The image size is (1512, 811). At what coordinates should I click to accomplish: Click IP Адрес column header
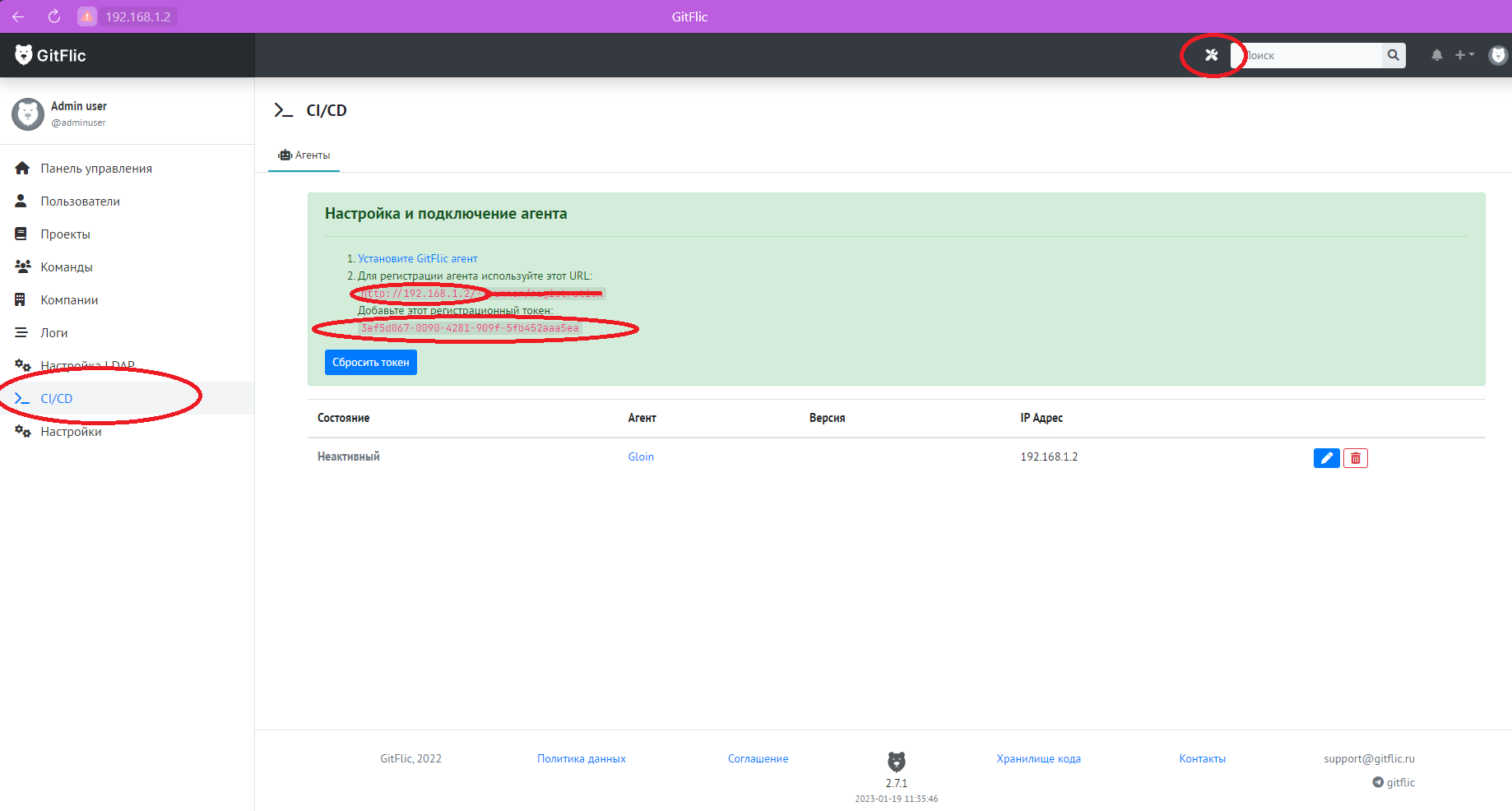[1041, 418]
